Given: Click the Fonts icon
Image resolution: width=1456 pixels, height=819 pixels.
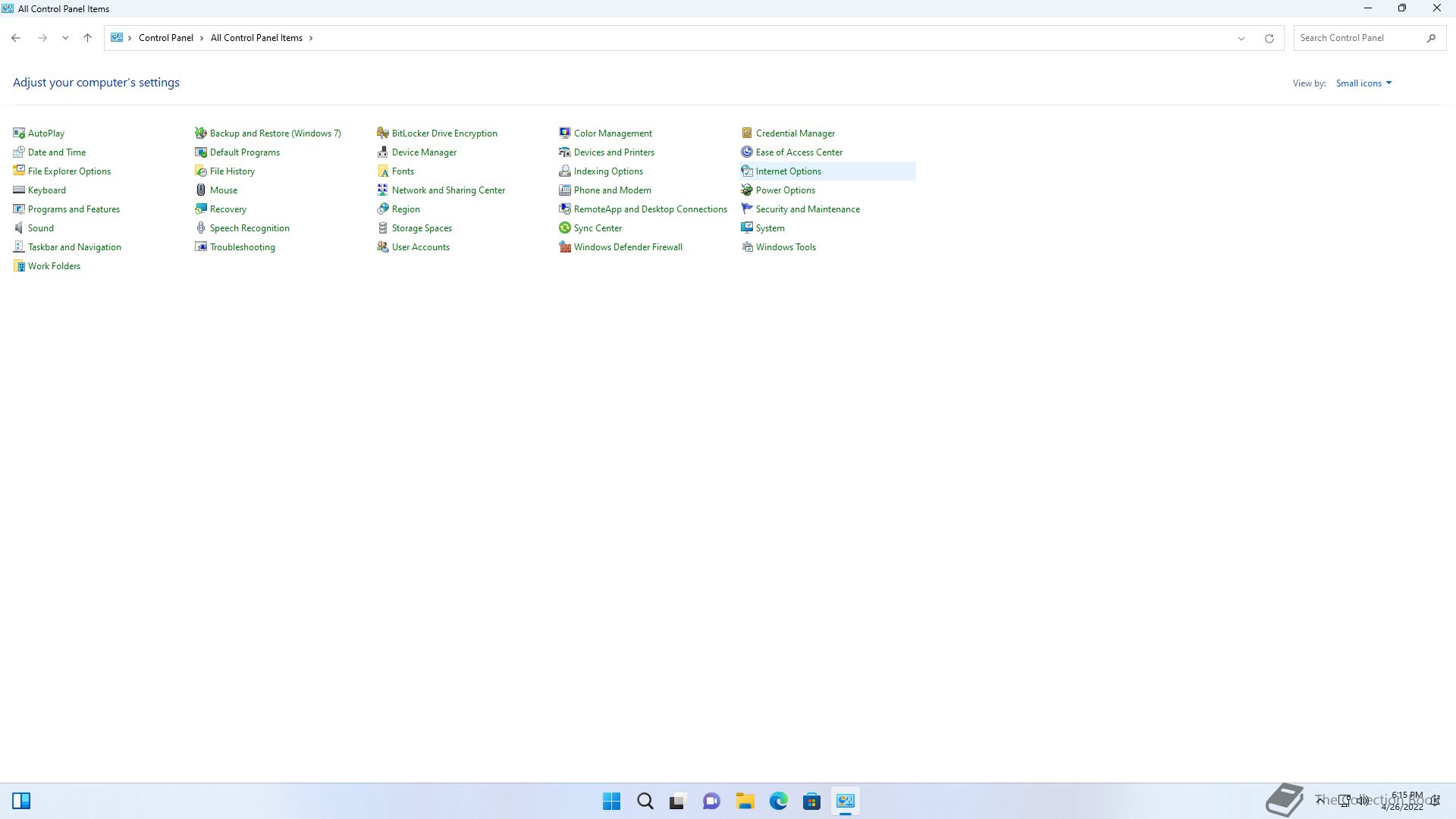Looking at the screenshot, I should pyautogui.click(x=383, y=171).
